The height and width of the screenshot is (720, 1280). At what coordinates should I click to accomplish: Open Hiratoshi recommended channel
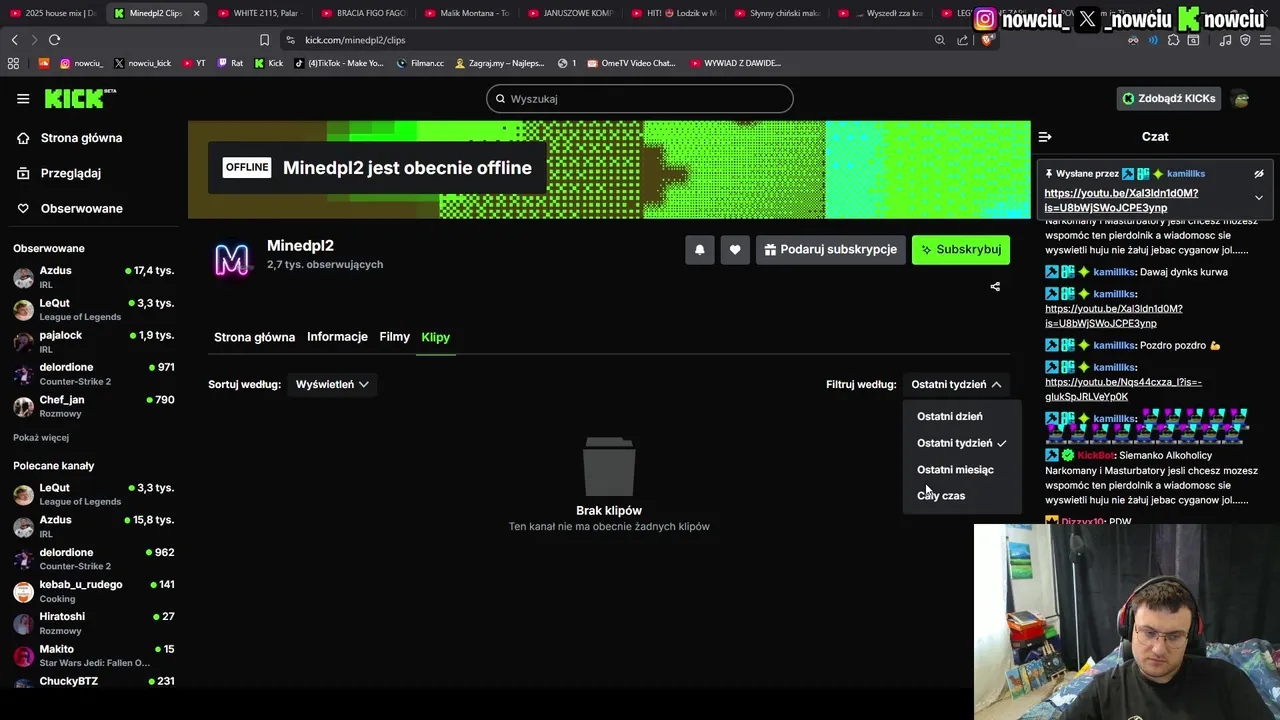[x=94, y=623]
